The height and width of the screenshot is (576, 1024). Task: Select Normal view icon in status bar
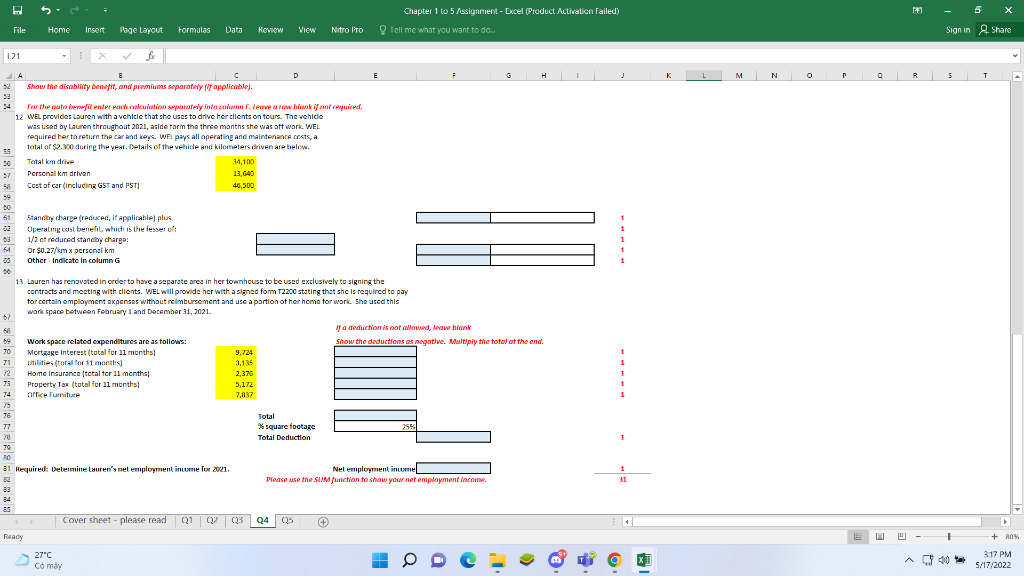(x=857, y=536)
